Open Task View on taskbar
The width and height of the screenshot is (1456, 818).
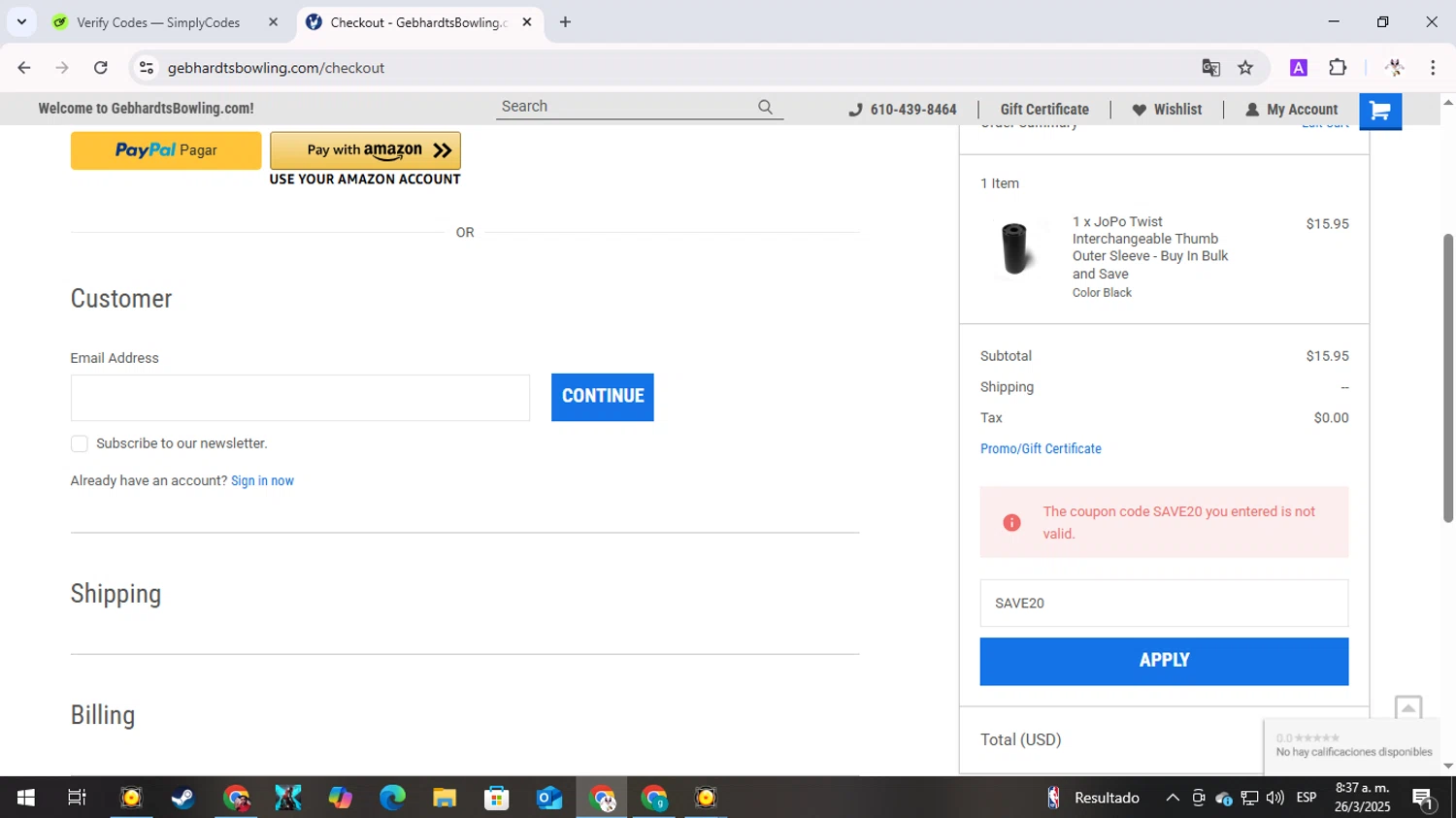77,798
